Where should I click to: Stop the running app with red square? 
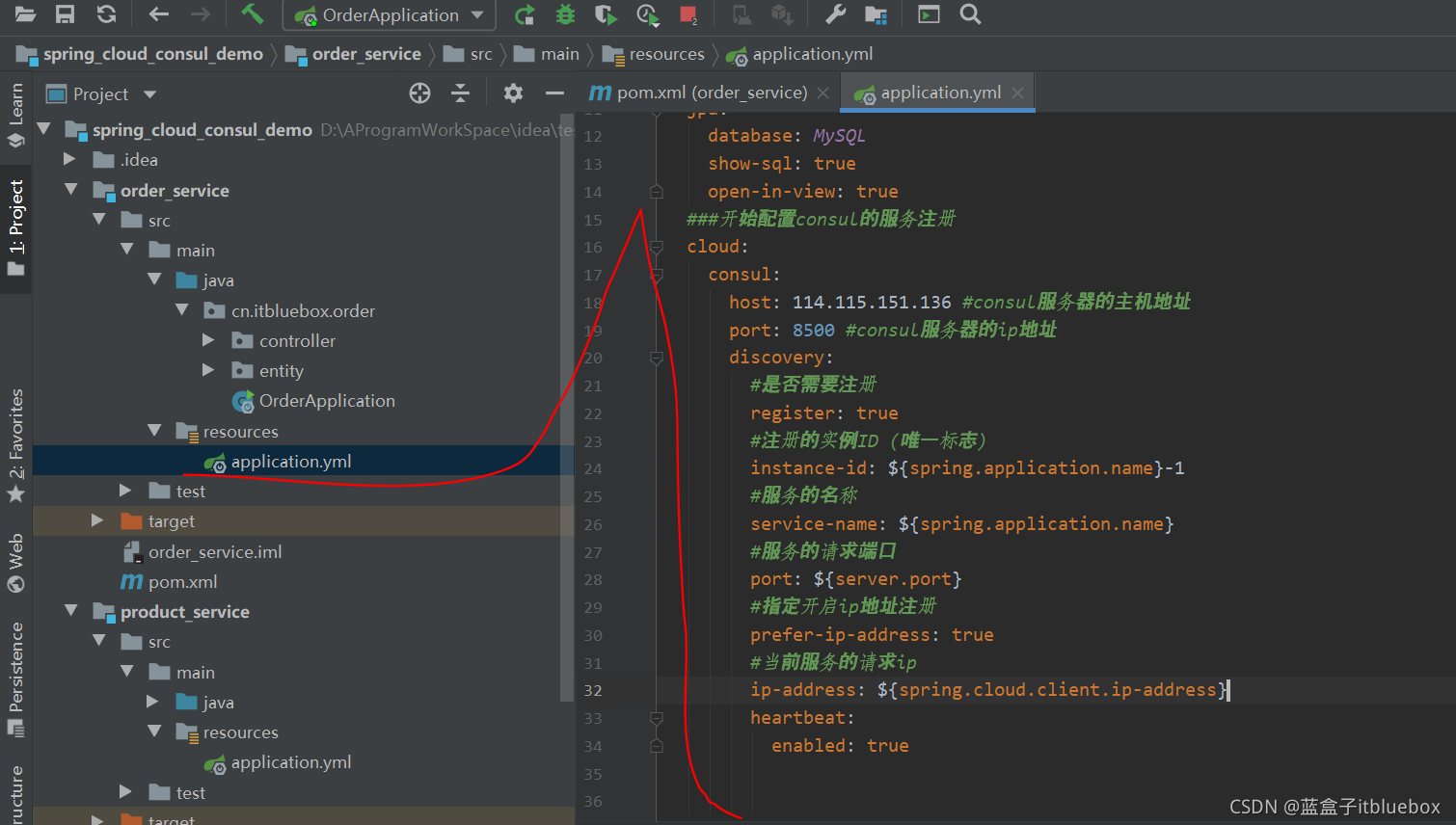coord(688,14)
